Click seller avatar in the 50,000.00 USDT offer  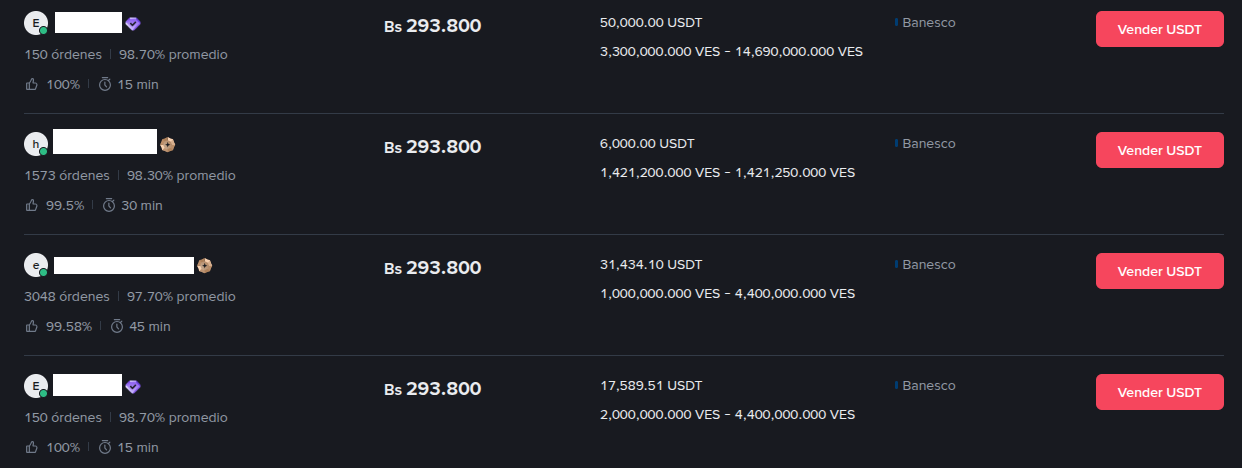(x=36, y=23)
